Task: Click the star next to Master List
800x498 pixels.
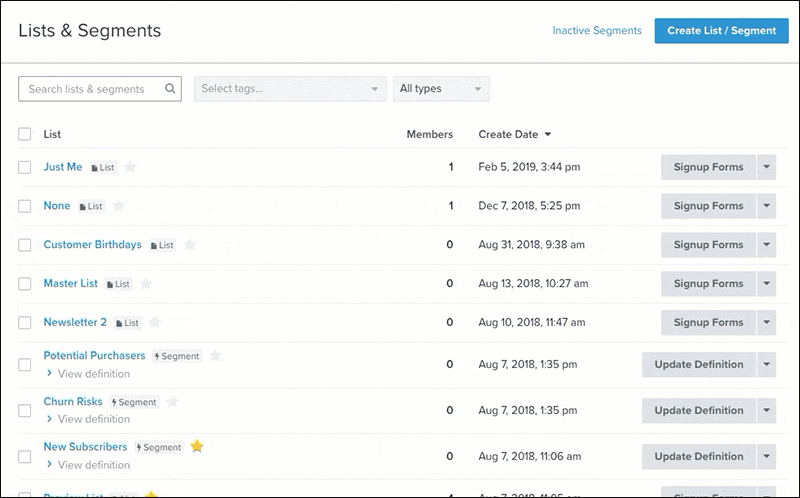Action: point(146,284)
